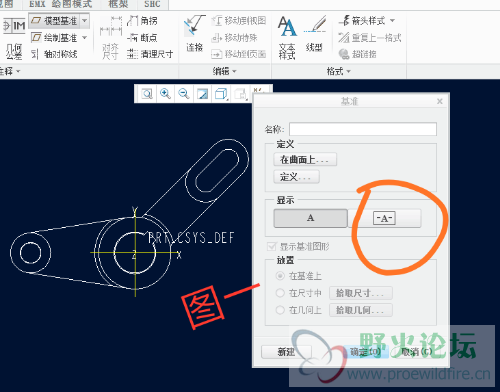Click the 名称 name input field
The width and height of the screenshot is (500, 392).
(363, 129)
